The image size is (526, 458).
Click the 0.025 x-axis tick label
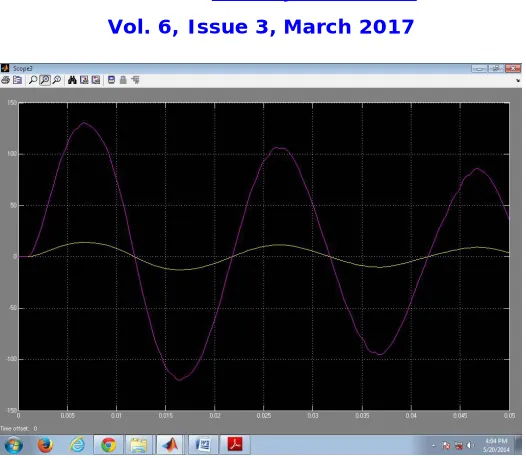264,416
